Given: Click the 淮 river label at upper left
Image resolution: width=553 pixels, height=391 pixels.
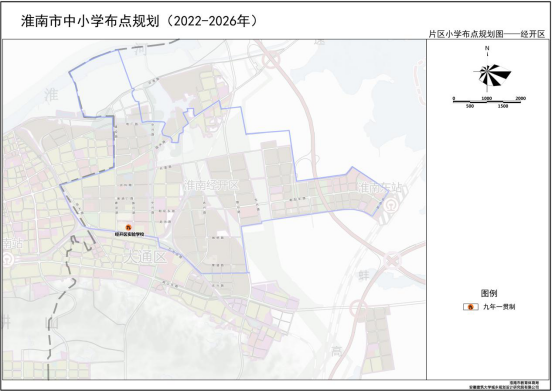Looking at the screenshot, I should click(x=51, y=95).
